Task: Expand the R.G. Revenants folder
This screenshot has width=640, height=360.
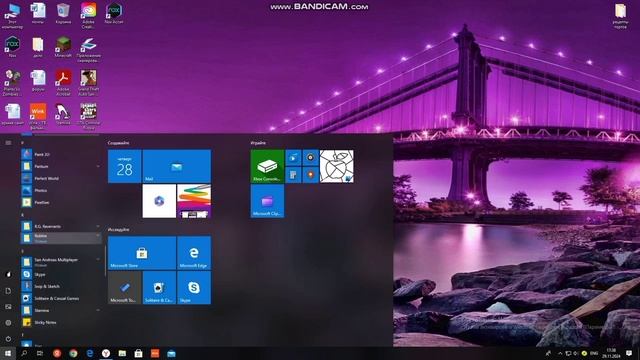Action: (x=60, y=226)
